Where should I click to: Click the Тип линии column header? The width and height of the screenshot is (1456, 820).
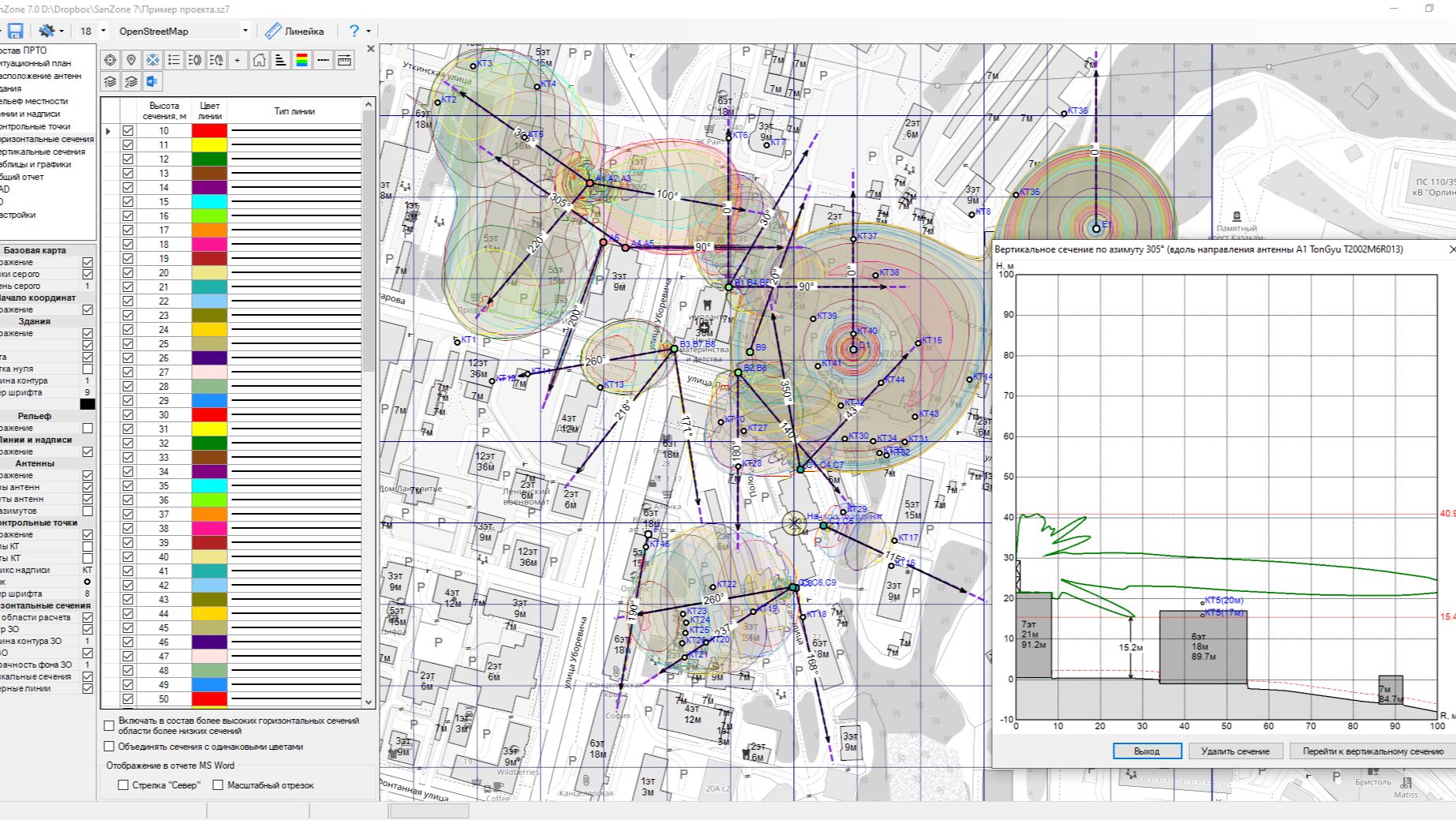coord(294,111)
